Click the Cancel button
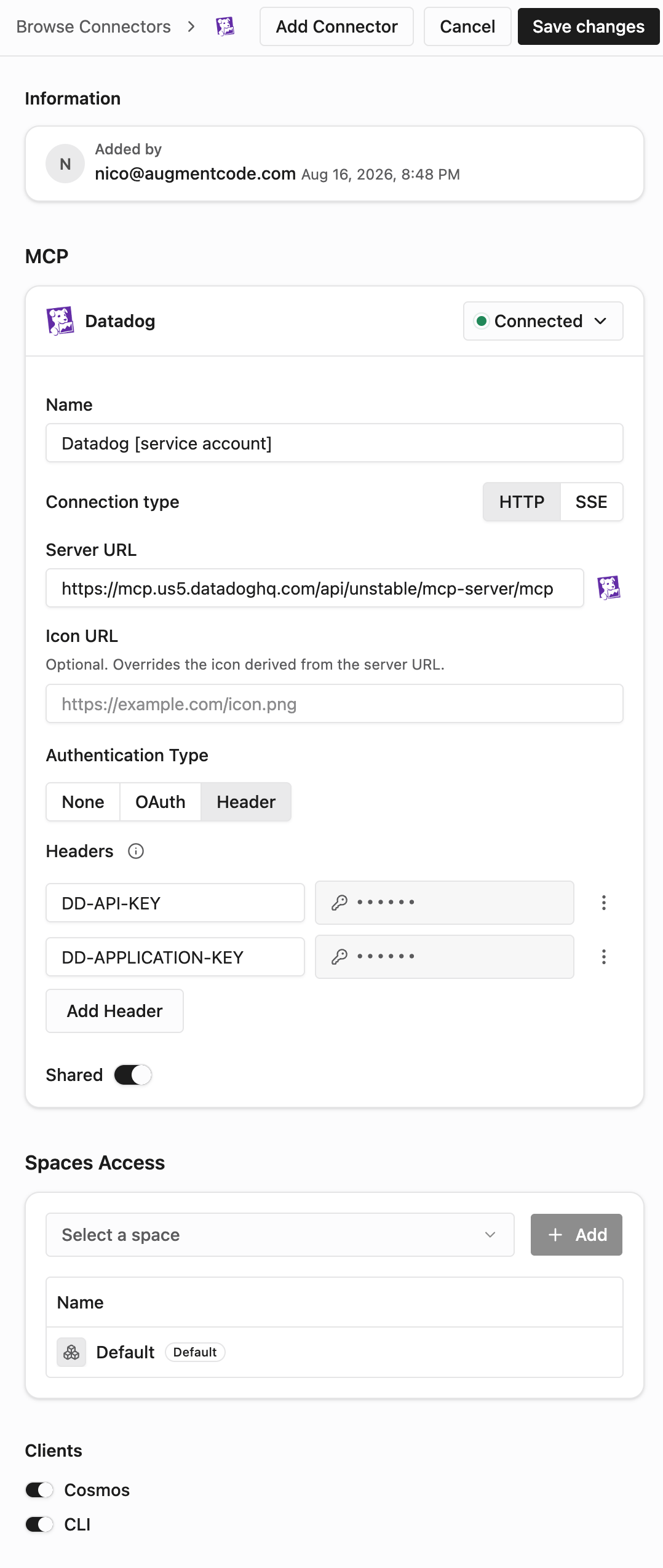 (x=467, y=26)
